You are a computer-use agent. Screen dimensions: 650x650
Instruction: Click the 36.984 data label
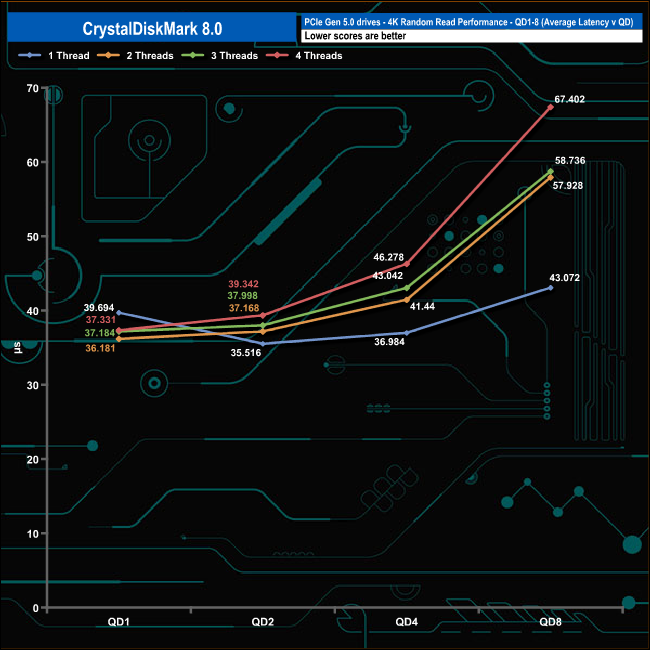(x=389, y=342)
